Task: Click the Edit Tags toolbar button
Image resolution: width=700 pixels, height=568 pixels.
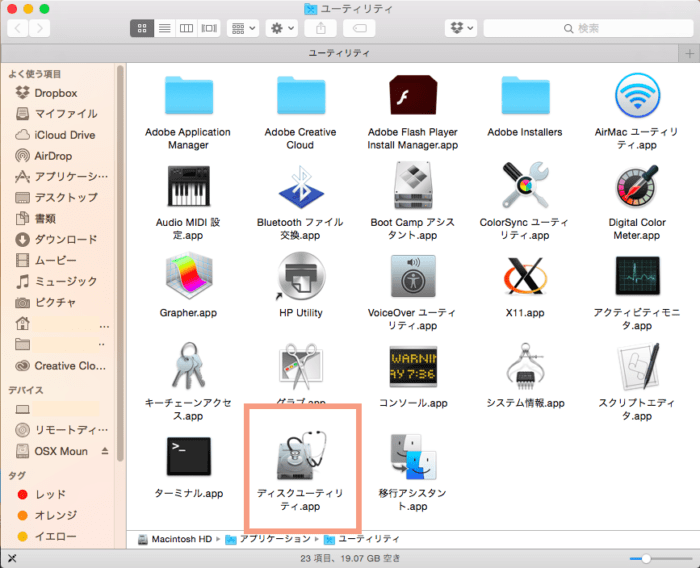Action: 359,29
